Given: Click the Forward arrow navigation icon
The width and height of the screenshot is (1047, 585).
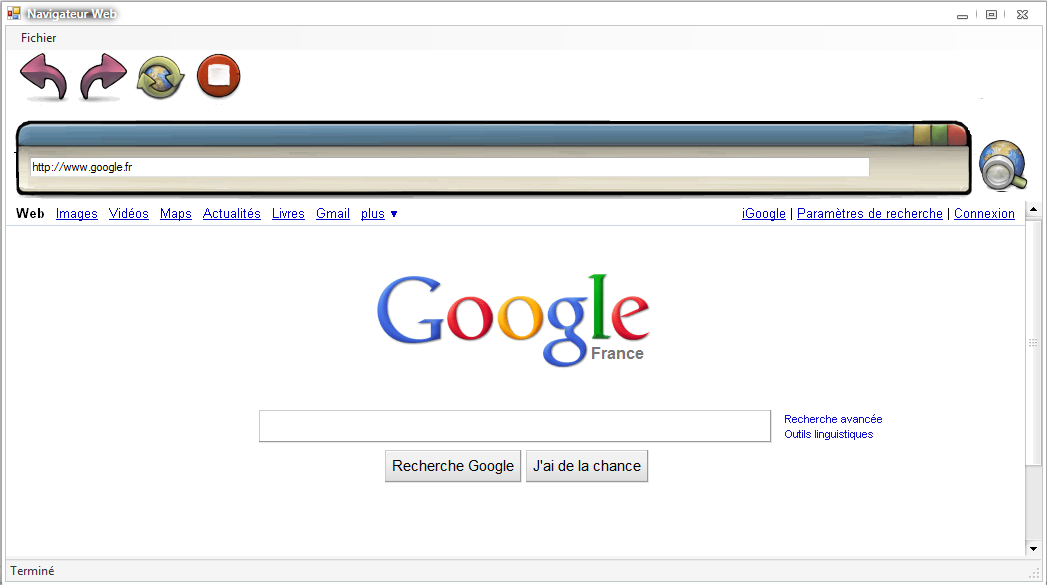Looking at the screenshot, I should [103, 77].
